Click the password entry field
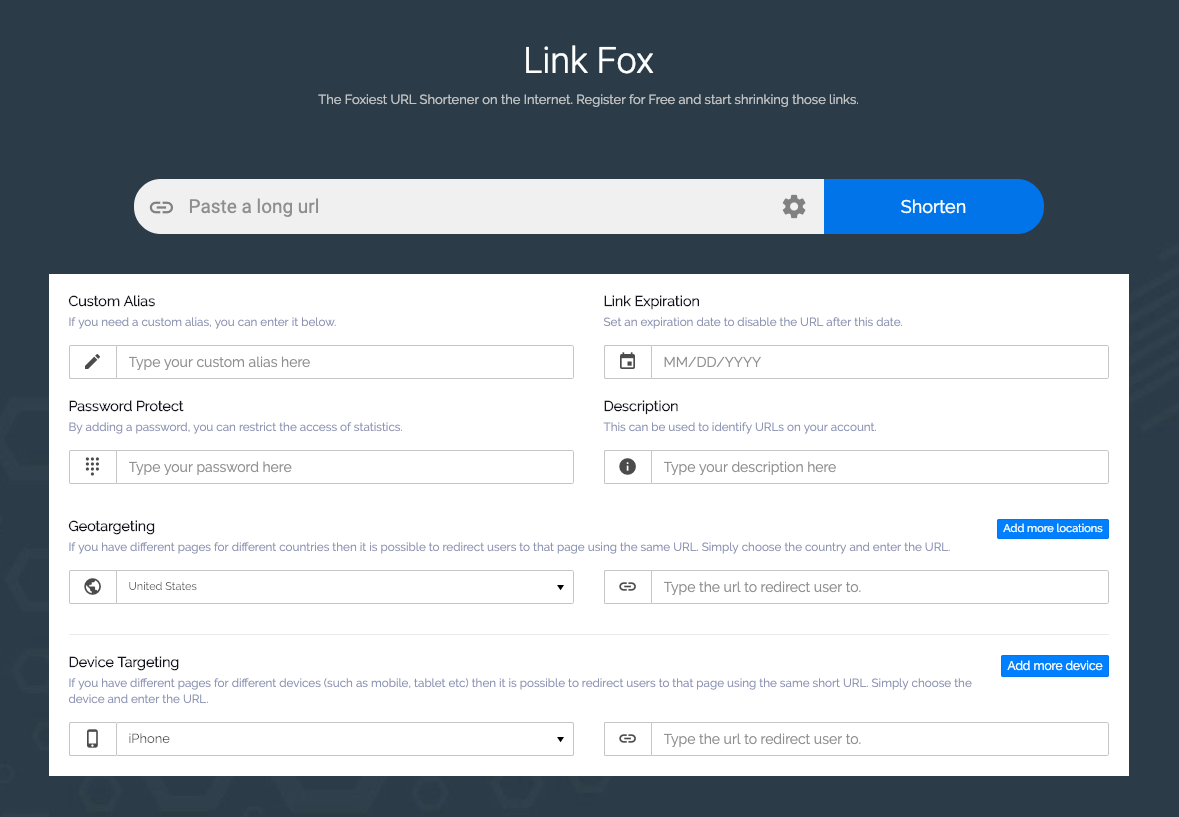The width and height of the screenshot is (1179, 817). (x=345, y=466)
